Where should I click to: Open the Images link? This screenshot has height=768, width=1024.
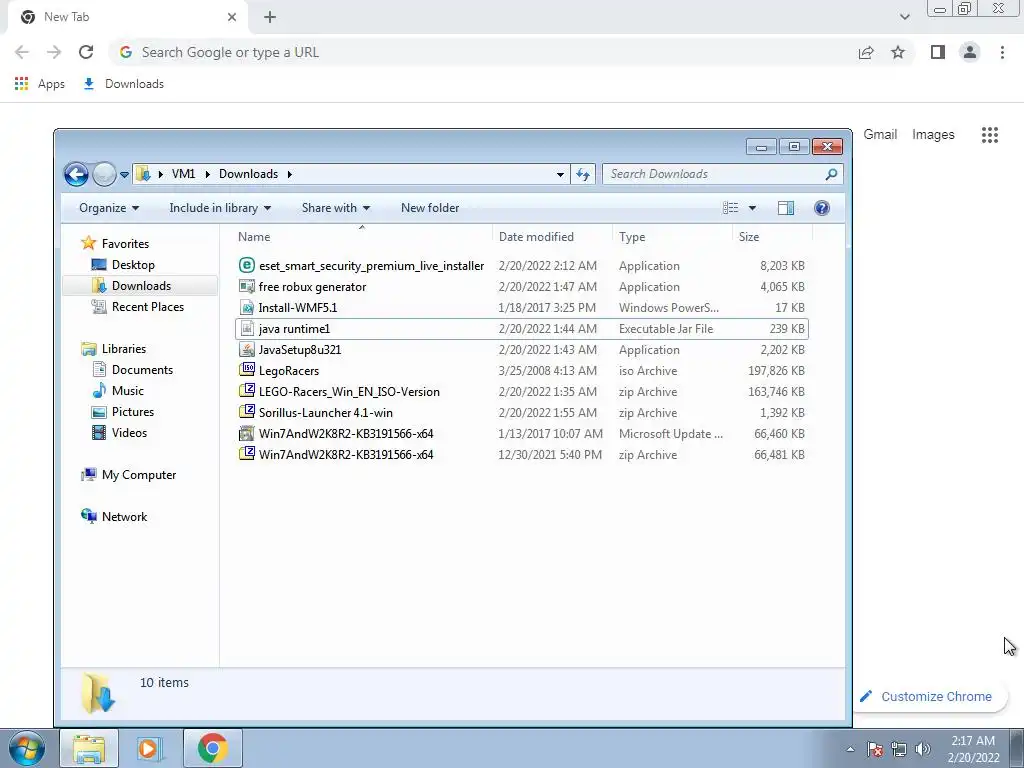[x=933, y=135]
